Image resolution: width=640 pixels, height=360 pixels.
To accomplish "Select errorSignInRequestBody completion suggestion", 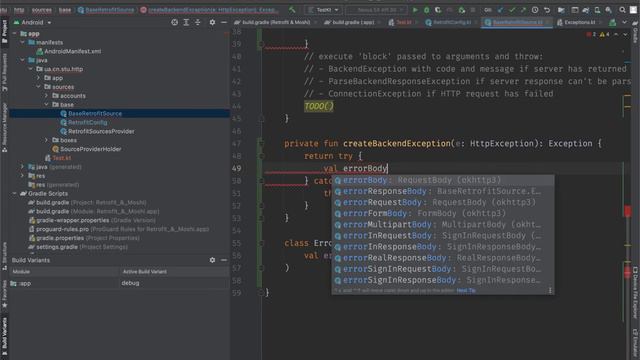I will 442,269.
